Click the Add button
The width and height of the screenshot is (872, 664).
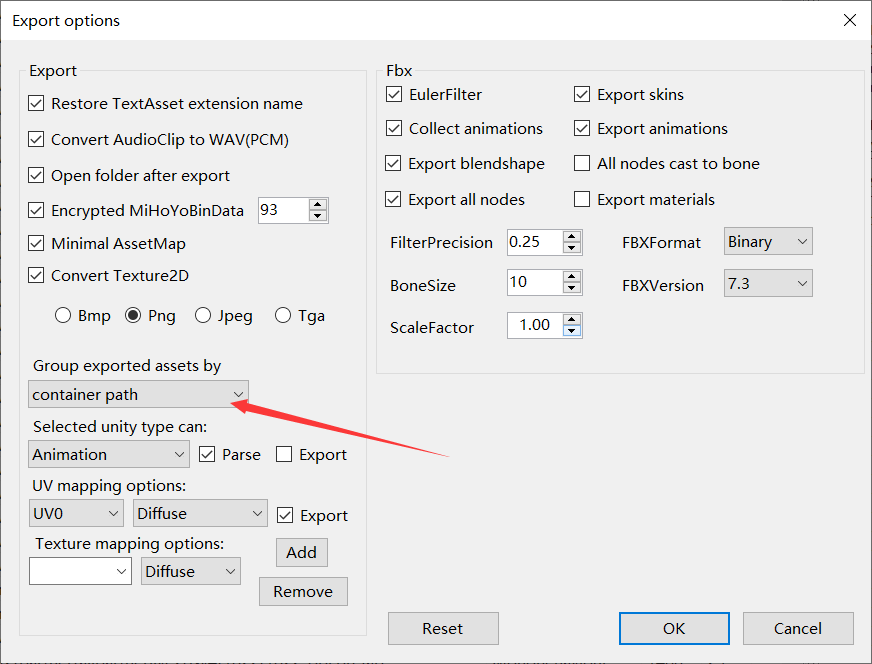coord(302,552)
